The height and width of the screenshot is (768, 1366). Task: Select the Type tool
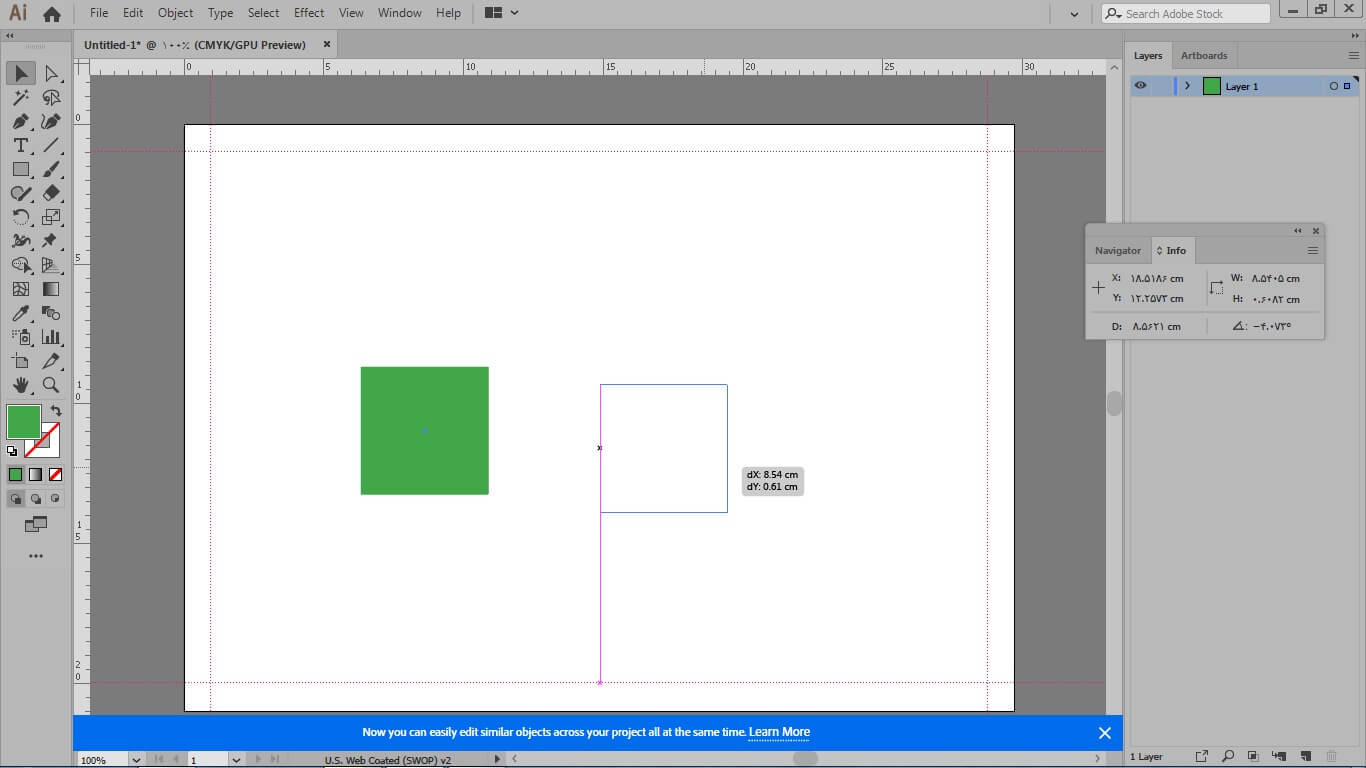pos(20,145)
